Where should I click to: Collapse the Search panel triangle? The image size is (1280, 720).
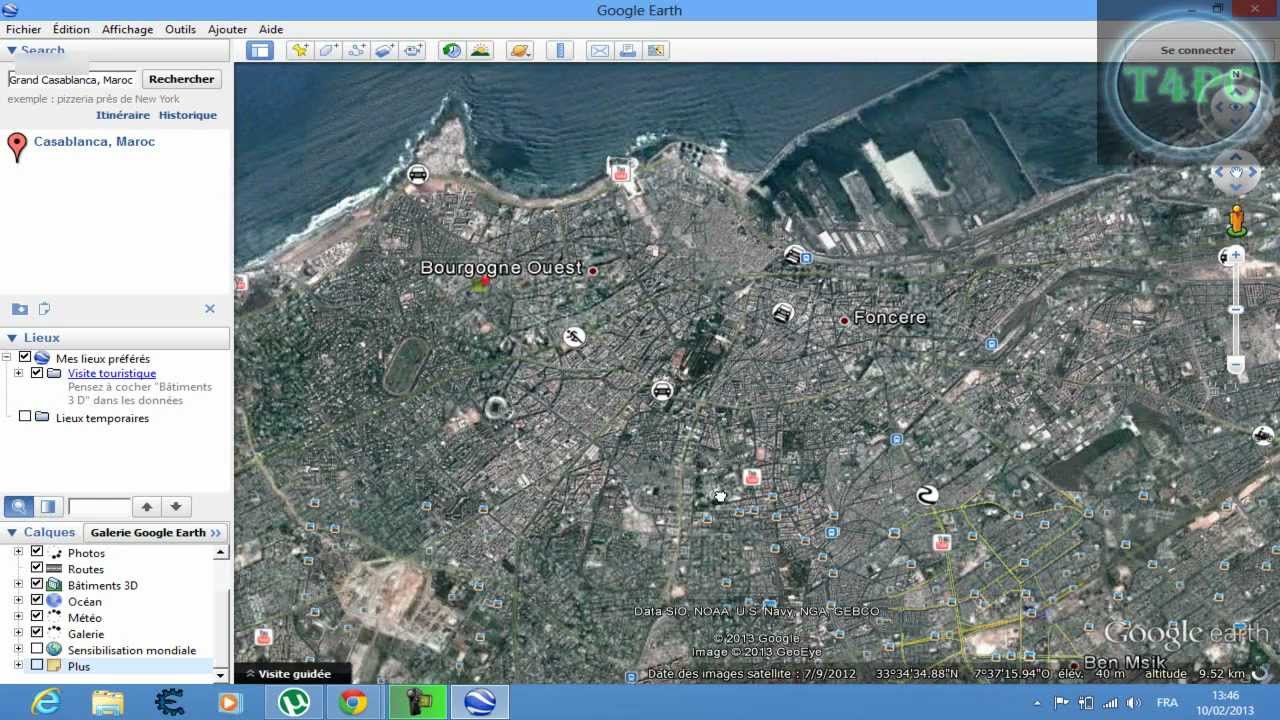pos(12,51)
